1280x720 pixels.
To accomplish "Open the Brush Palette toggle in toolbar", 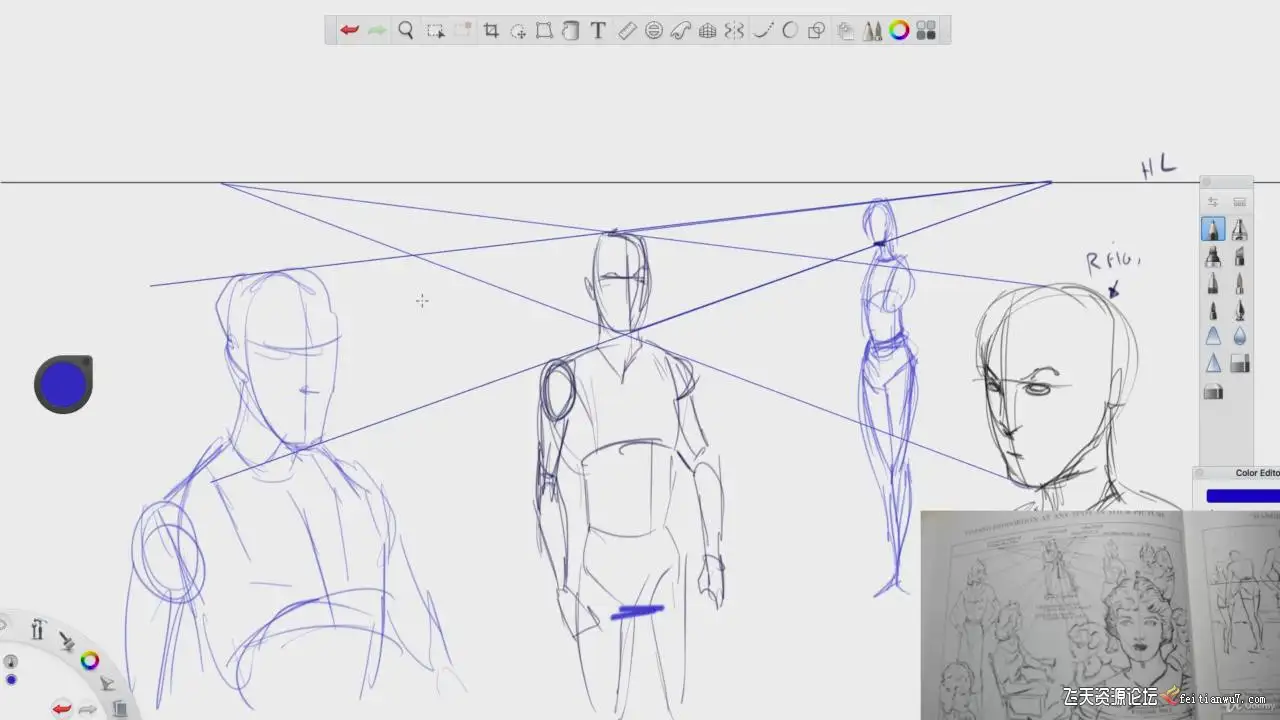I will [873, 30].
